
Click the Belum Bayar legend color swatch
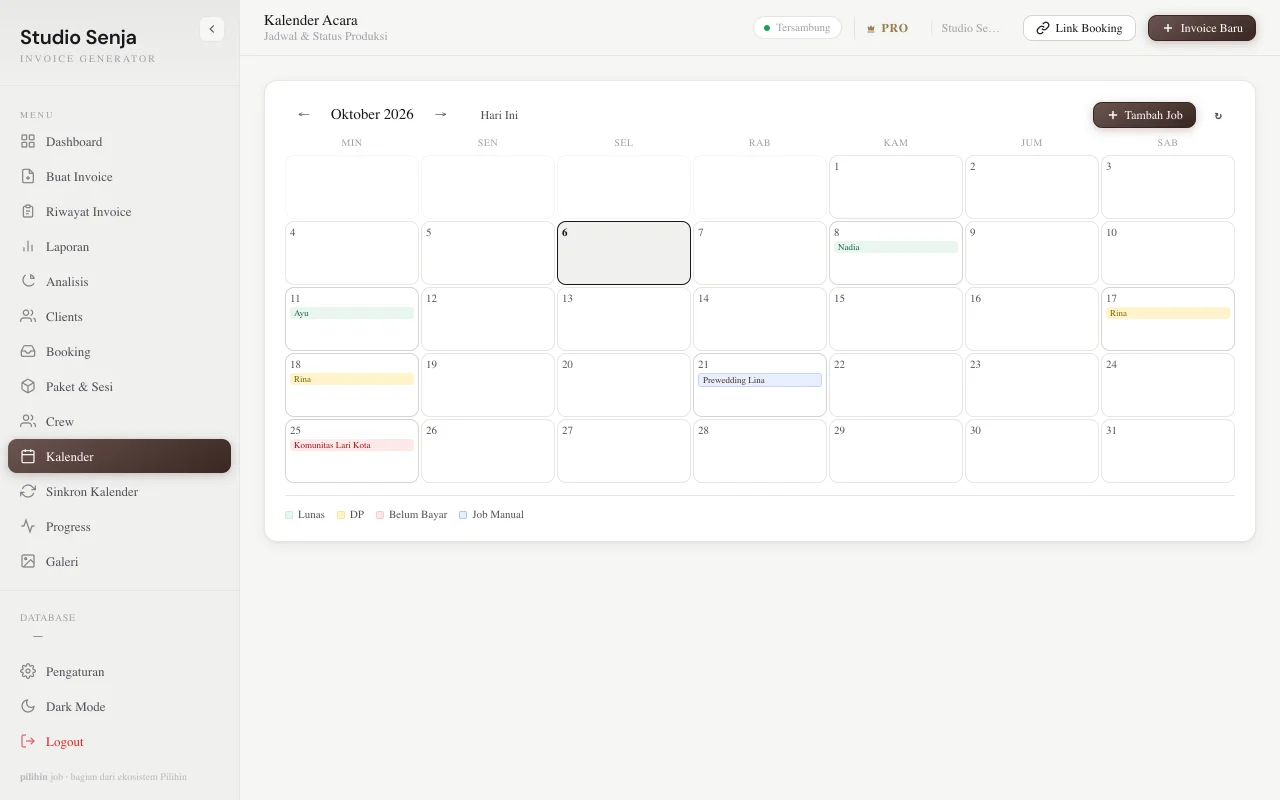380,515
